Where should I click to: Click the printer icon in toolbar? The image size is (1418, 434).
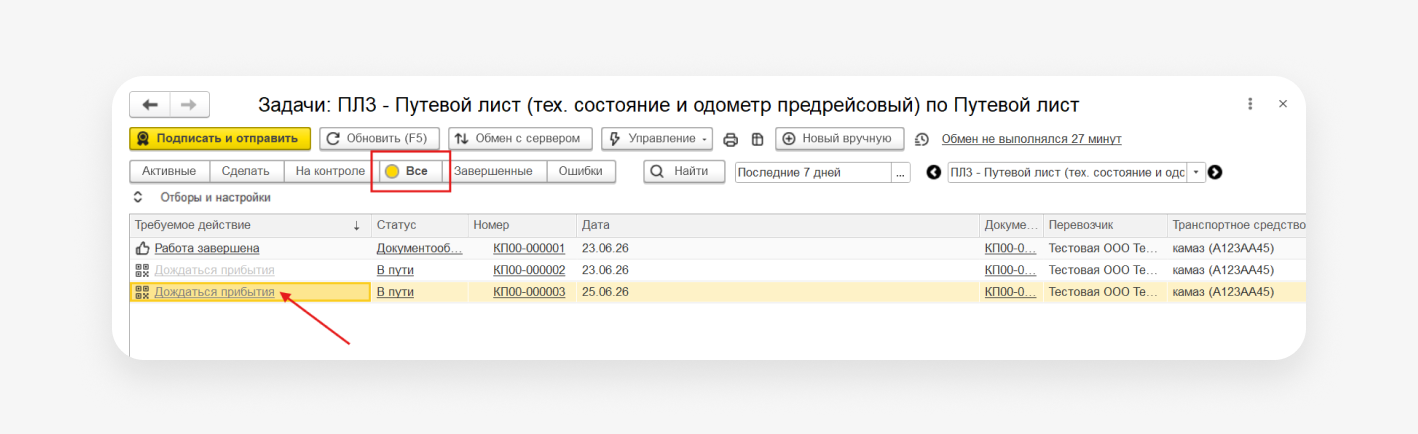(731, 139)
